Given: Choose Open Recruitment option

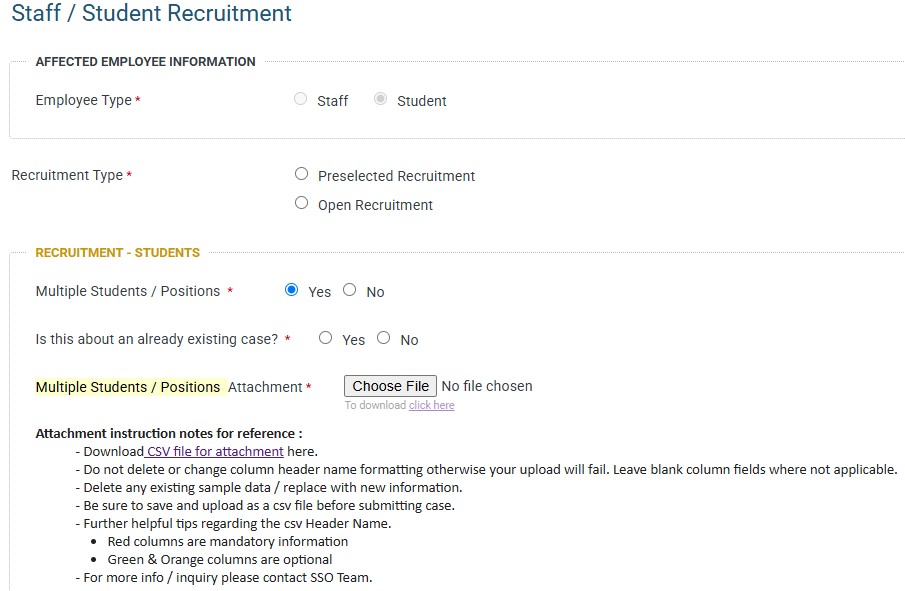Looking at the screenshot, I should click(301, 203).
